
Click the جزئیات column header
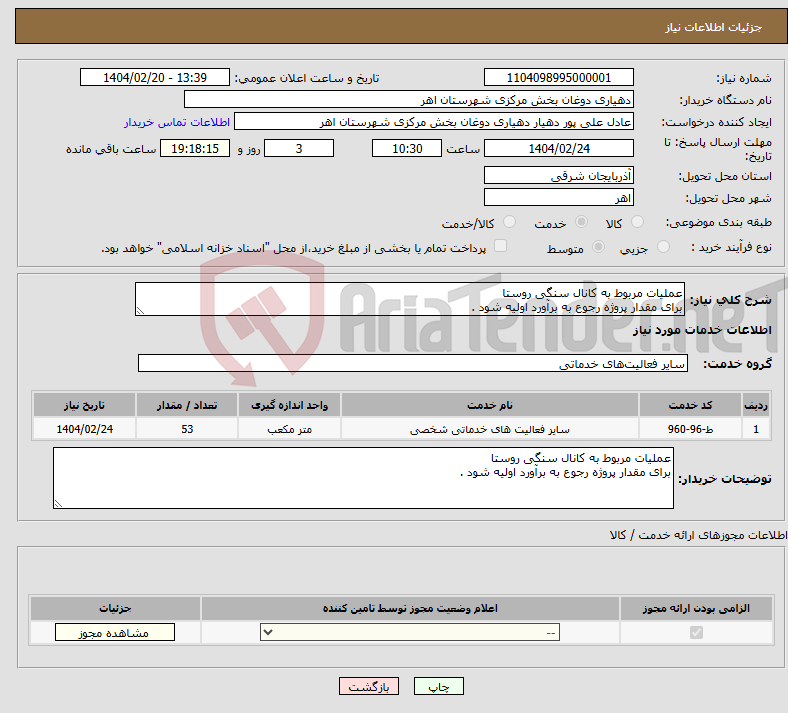[x=115, y=608]
